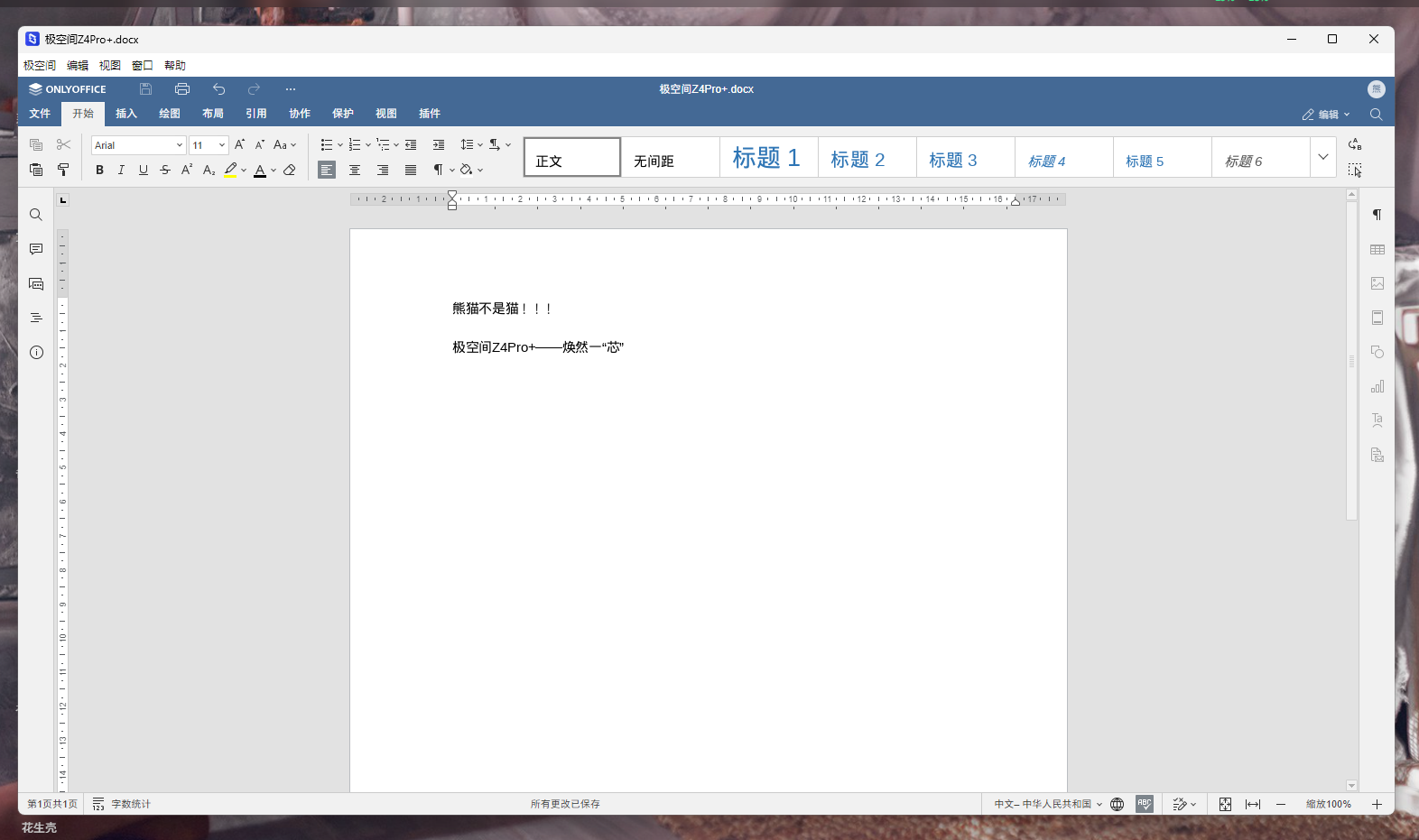This screenshot has height=840, width=1419.
Task: Open header and footer settings in right sidebar
Action: coord(1377,318)
